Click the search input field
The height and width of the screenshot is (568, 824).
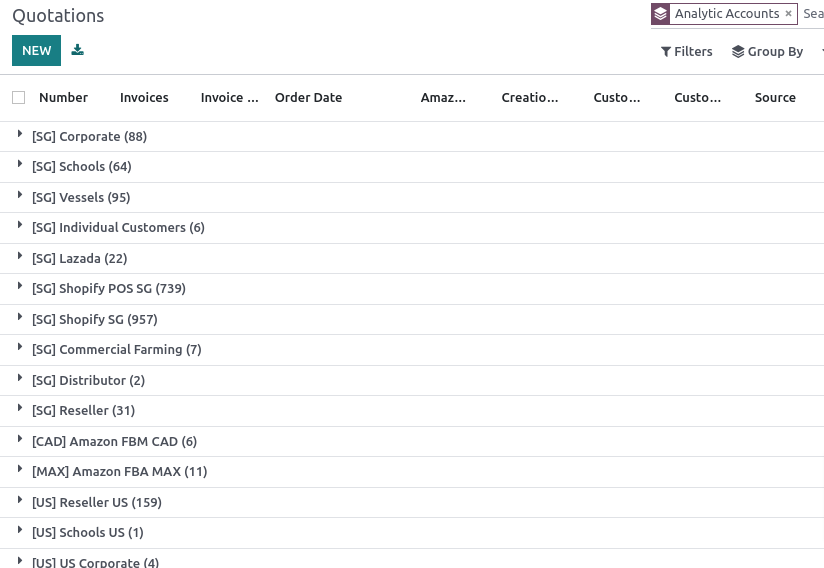pos(813,14)
